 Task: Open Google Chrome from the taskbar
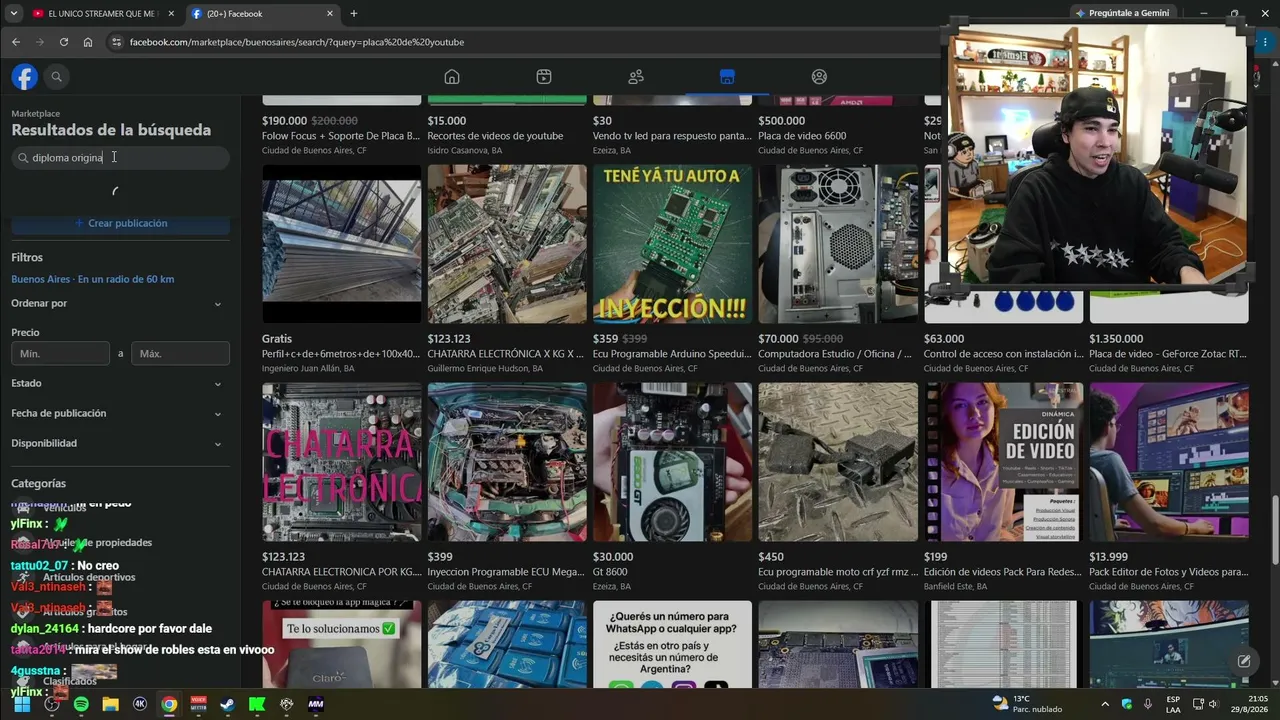click(169, 704)
